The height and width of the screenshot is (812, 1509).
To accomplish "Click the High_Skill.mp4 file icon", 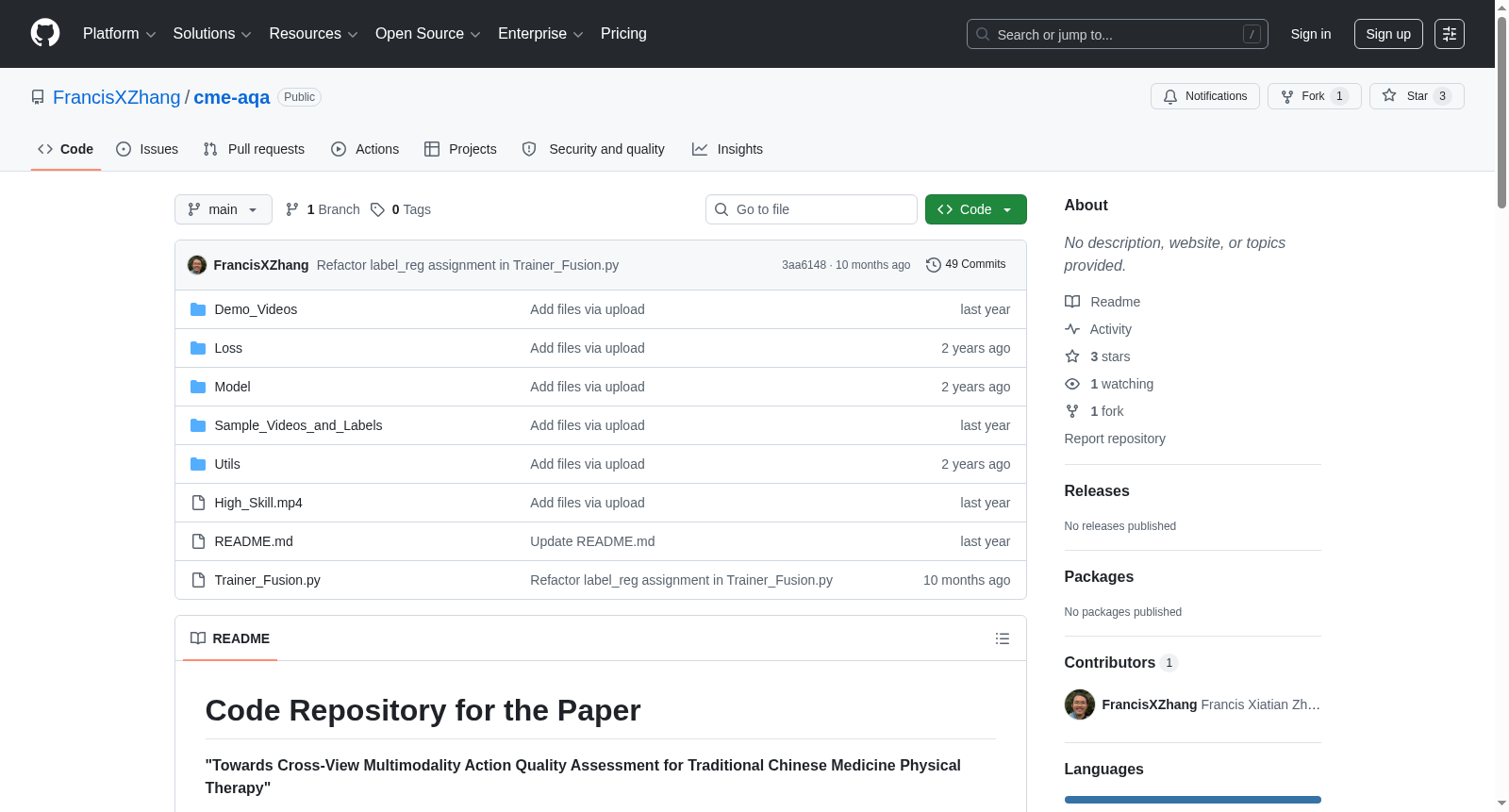I will (198, 503).
